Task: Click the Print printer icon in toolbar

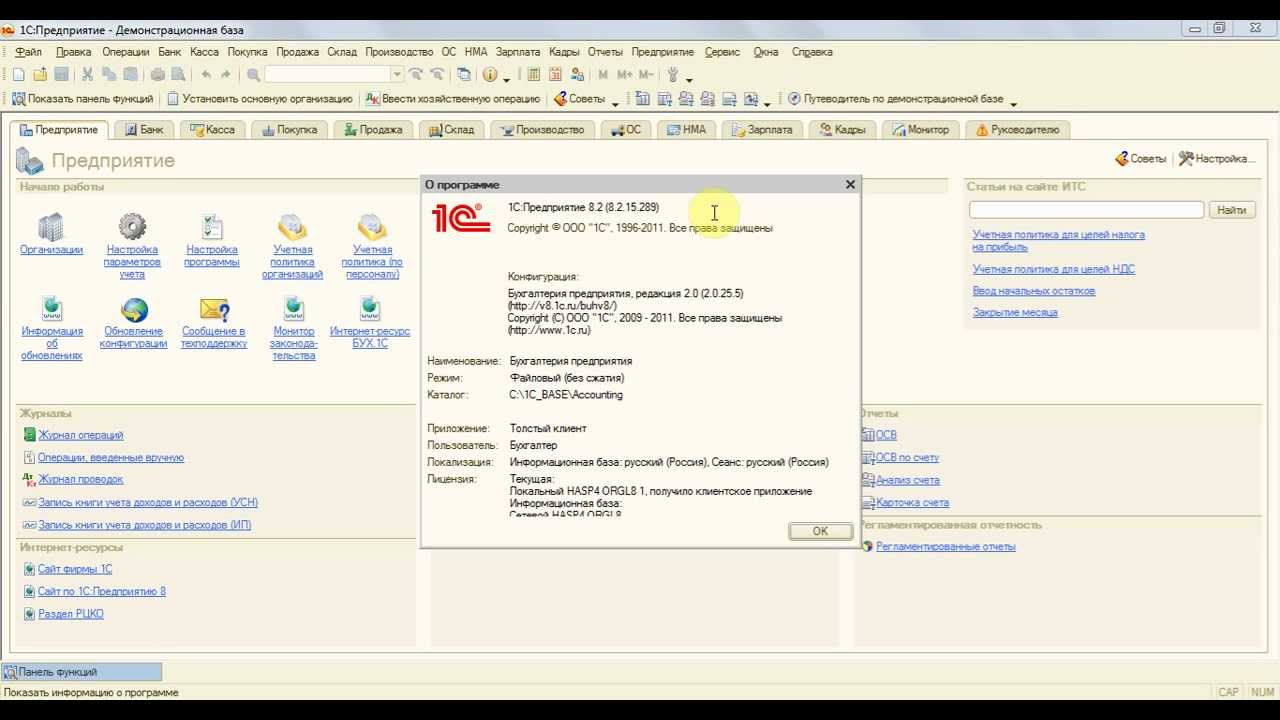Action: pyautogui.click(x=157, y=75)
